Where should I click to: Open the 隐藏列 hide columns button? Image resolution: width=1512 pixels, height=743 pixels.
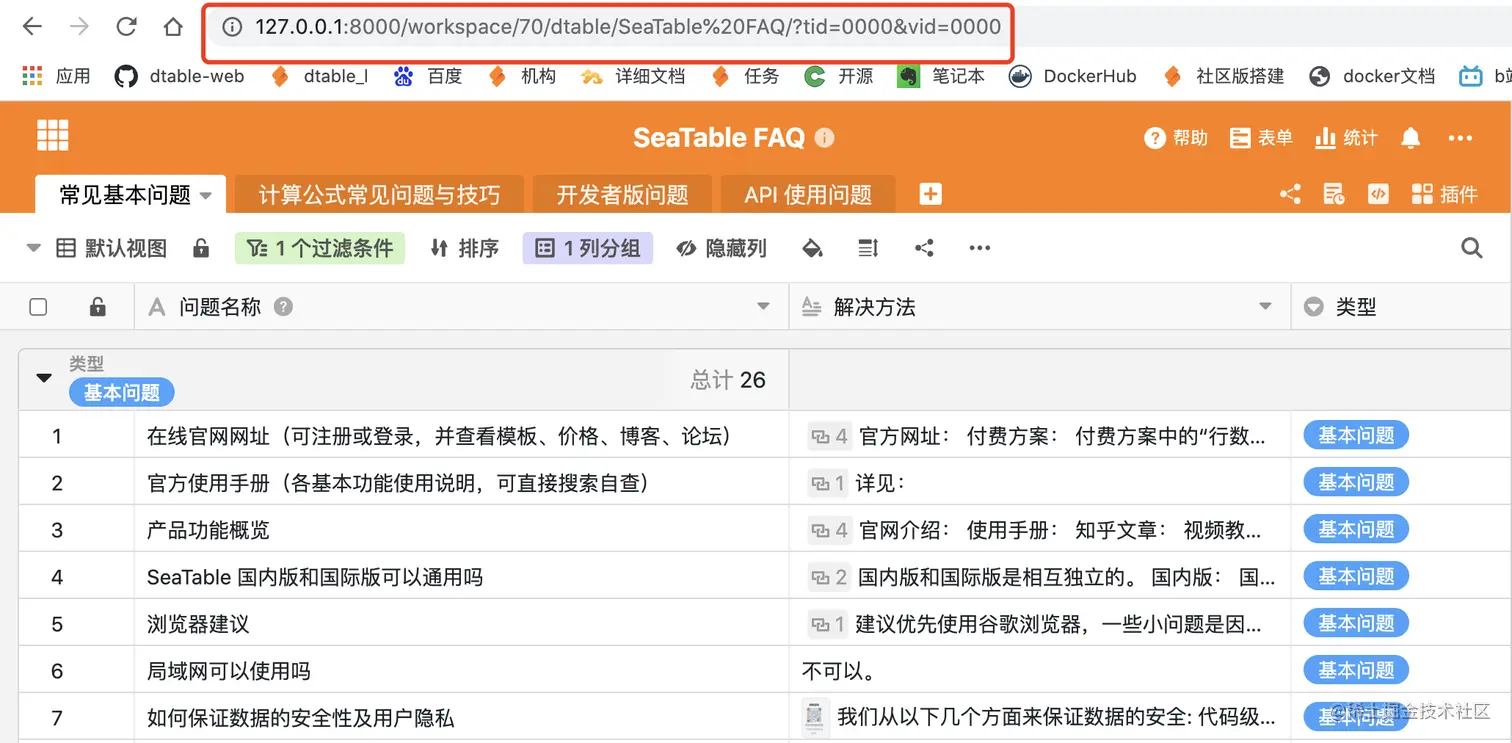click(722, 248)
